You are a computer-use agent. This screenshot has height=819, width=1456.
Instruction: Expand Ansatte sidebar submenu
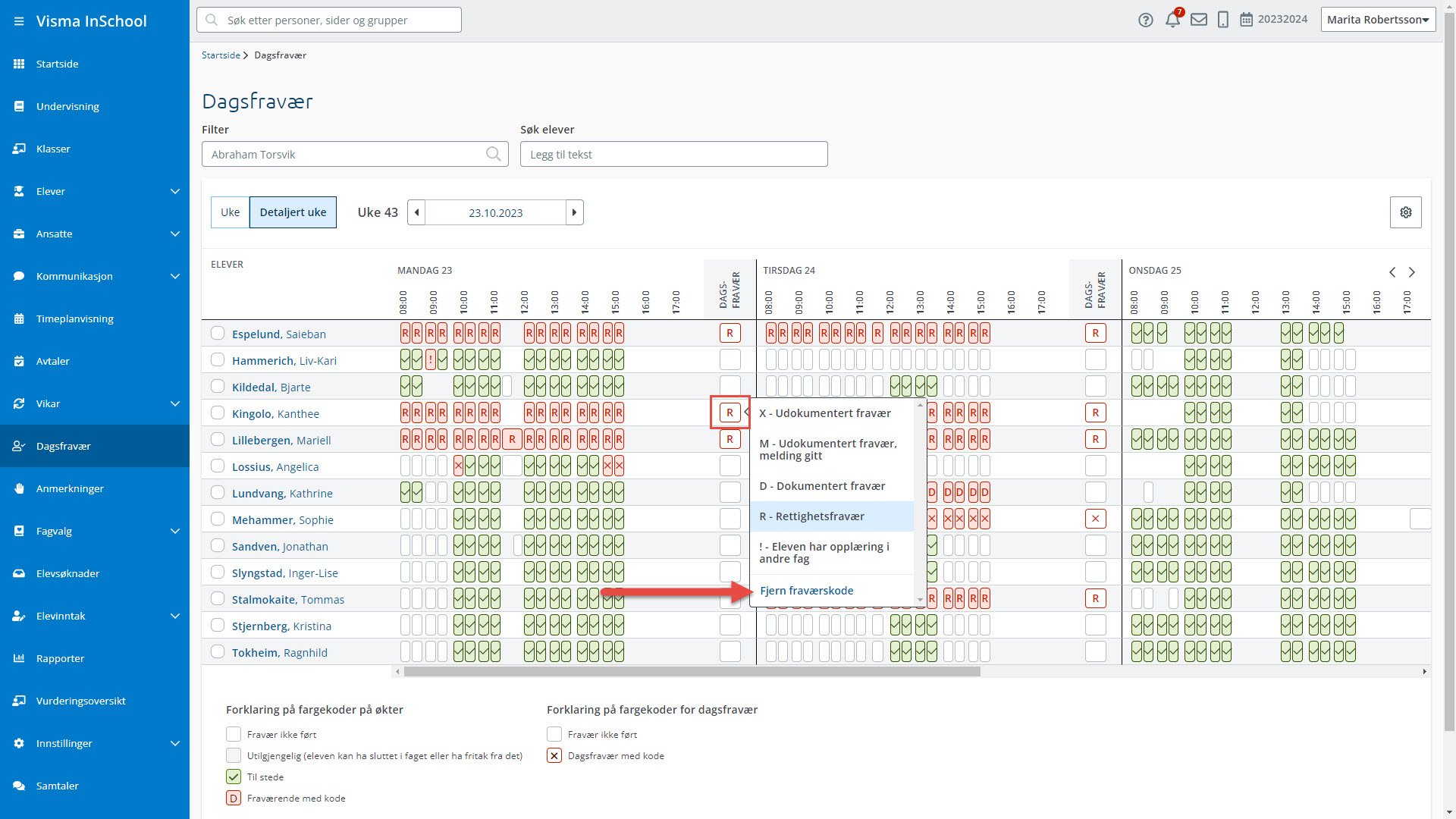(x=175, y=234)
